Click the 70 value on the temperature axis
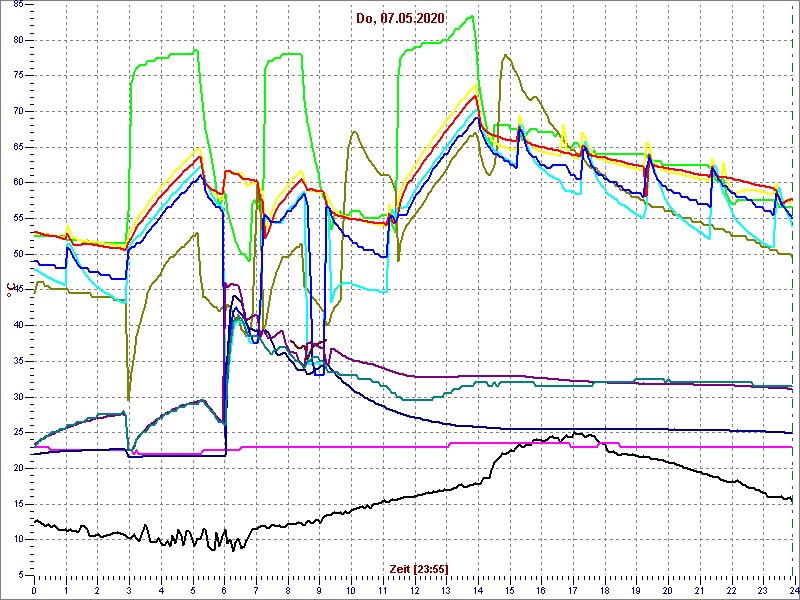Screen dimensions: 800x600 point(18,111)
